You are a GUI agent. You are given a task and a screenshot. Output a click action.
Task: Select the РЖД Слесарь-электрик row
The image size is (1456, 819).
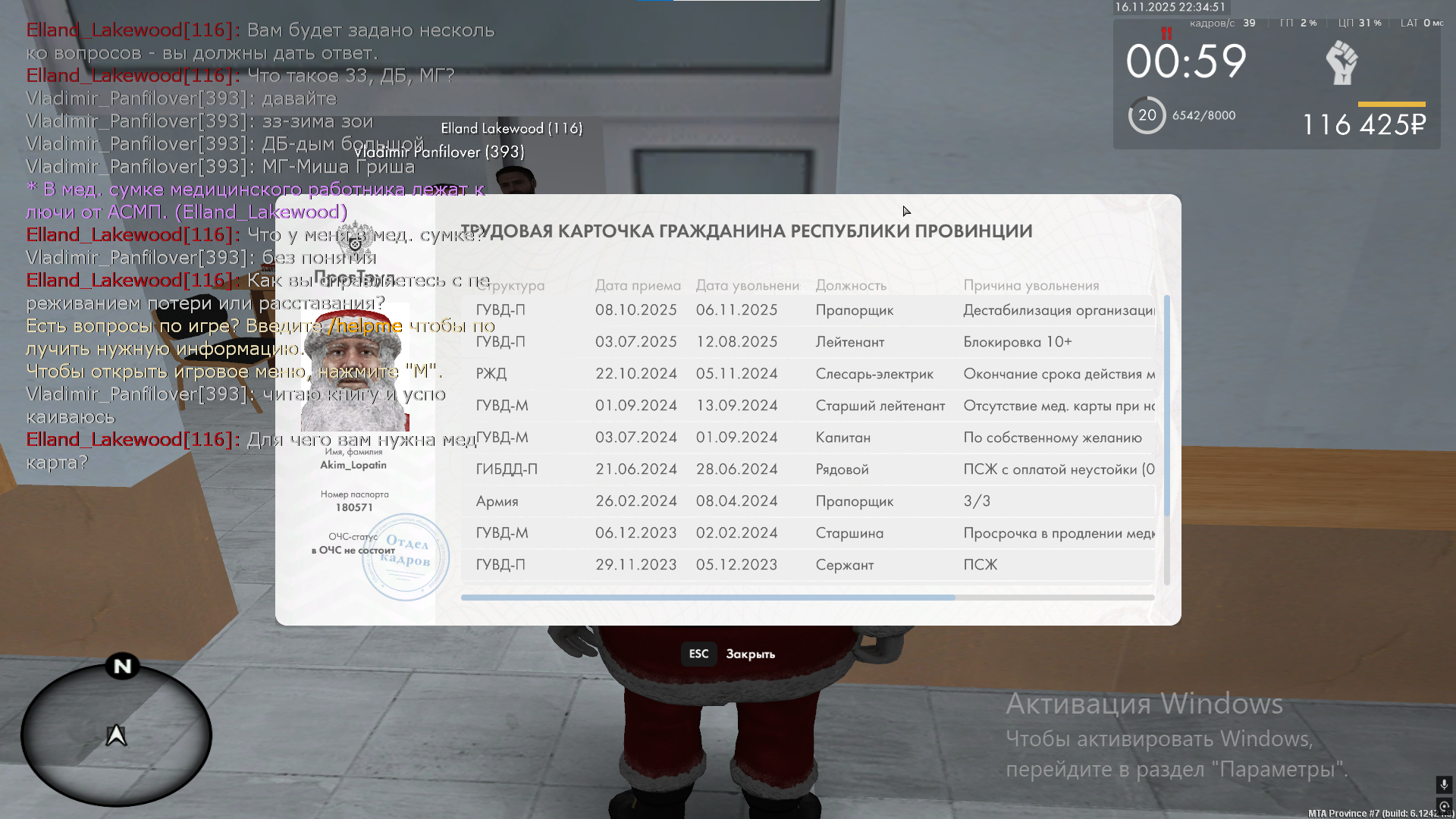pyautogui.click(x=808, y=374)
